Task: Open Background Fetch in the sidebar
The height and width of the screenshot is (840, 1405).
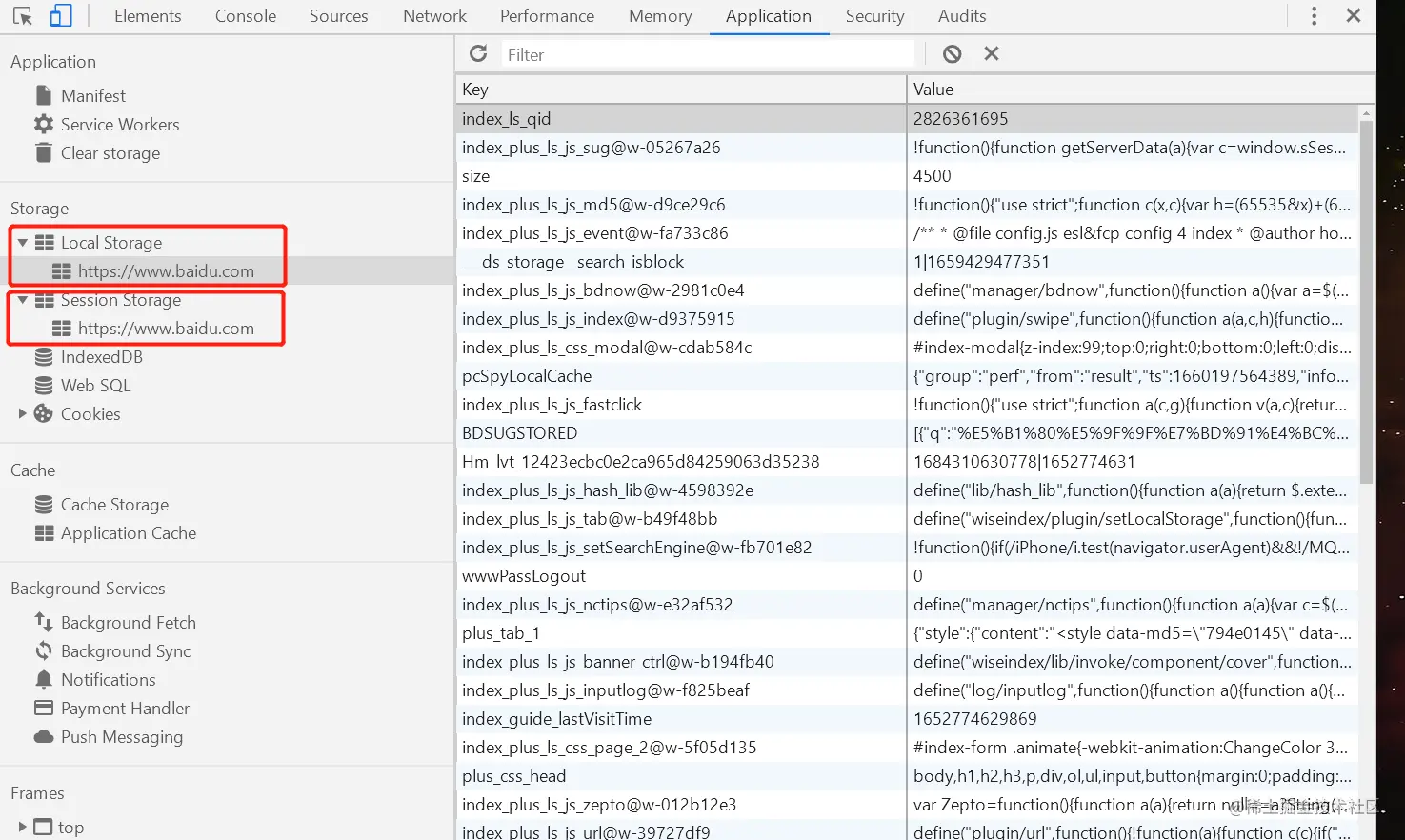Action: click(x=129, y=622)
